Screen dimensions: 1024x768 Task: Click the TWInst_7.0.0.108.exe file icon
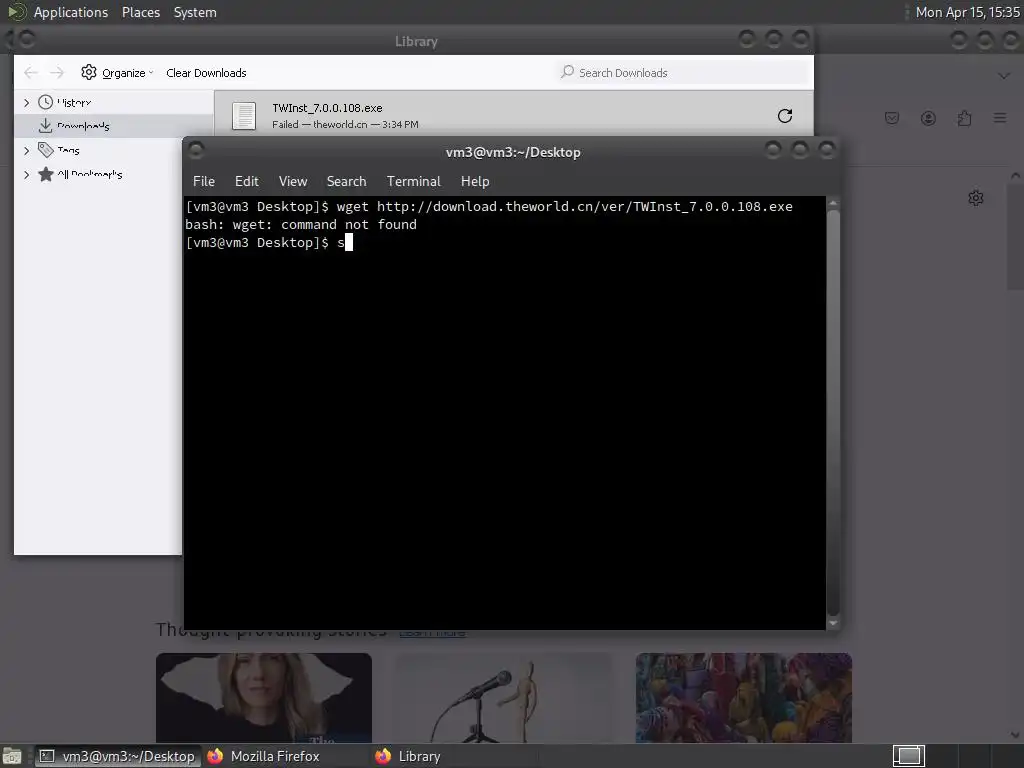pos(244,116)
